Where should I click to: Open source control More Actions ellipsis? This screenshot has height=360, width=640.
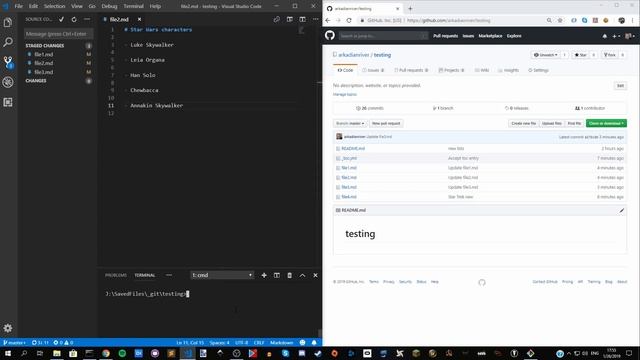87,19
